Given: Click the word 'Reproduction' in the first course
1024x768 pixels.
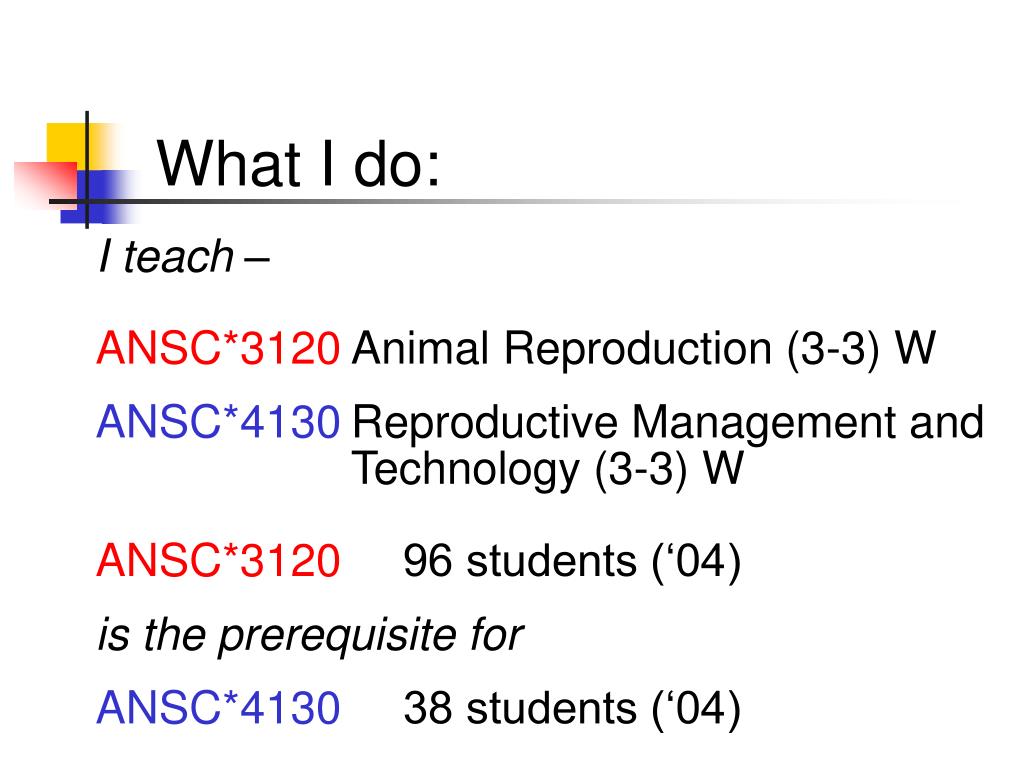Looking at the screenshot, I should (637, 349).
